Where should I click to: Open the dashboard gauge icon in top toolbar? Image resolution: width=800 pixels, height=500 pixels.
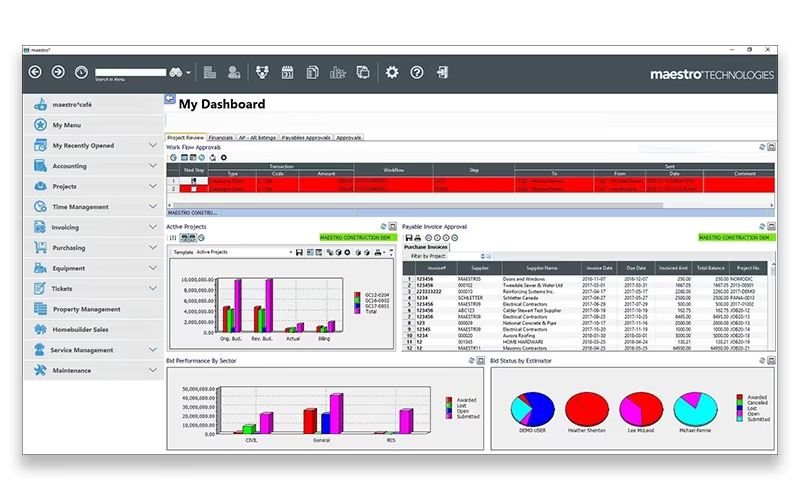[81, 72]
